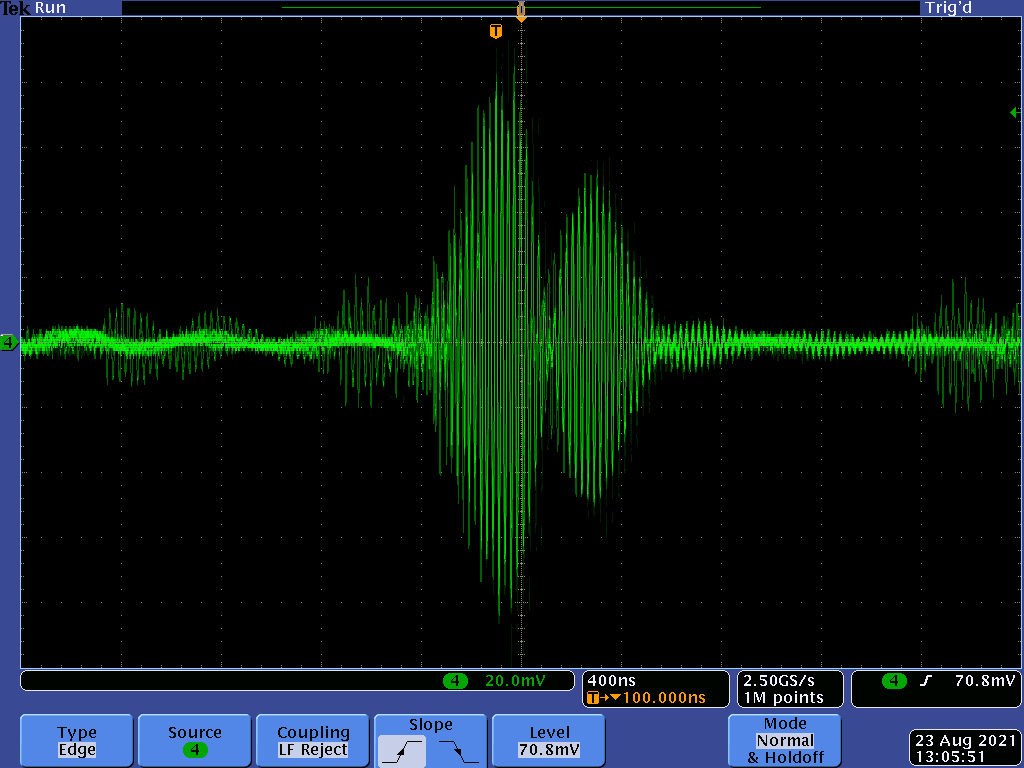Screen dimensions: 1024x768
Task: Open the trigger Source selection
Action: point(195,740)
